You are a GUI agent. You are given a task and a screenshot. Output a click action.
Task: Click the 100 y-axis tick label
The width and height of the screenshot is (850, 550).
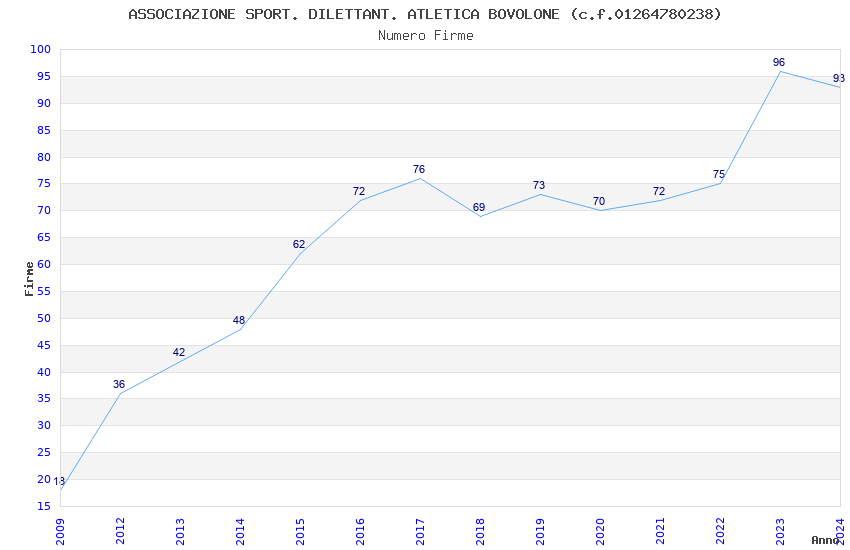pos(40,49)
